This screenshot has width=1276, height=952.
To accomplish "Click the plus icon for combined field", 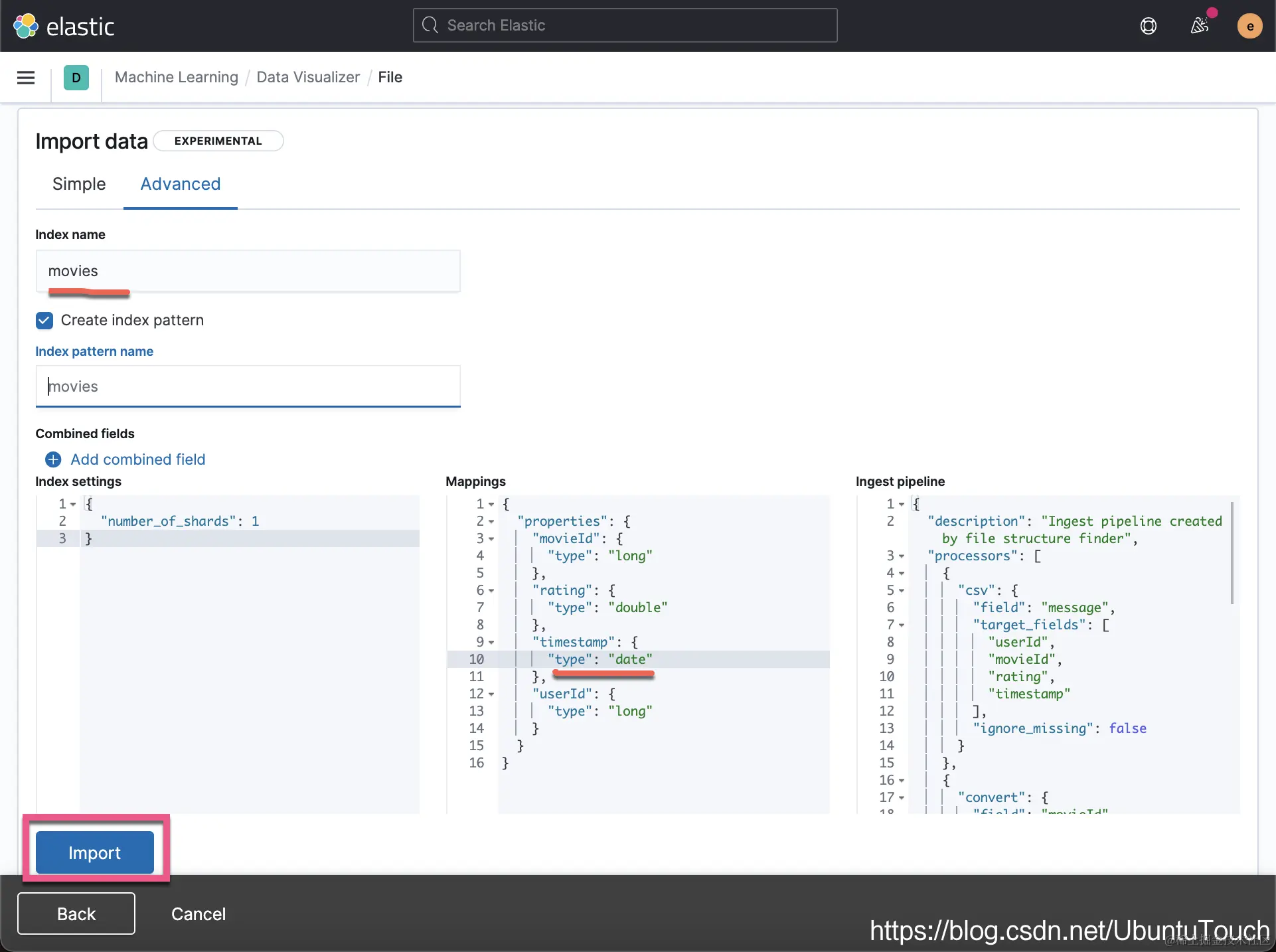I will (53, 459).
